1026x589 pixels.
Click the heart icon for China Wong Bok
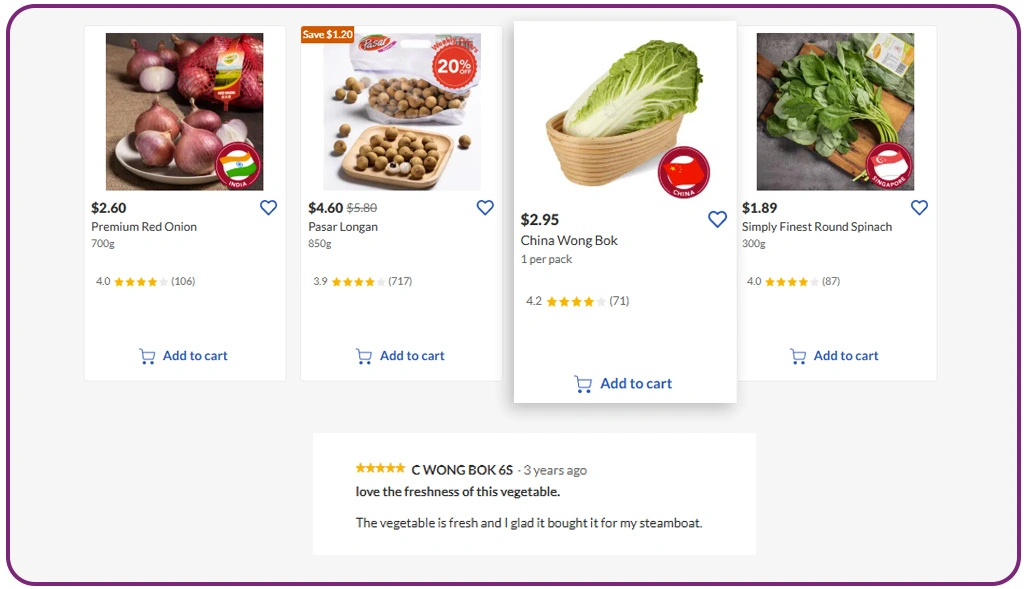pyautogui.click(x=717, y=218)
